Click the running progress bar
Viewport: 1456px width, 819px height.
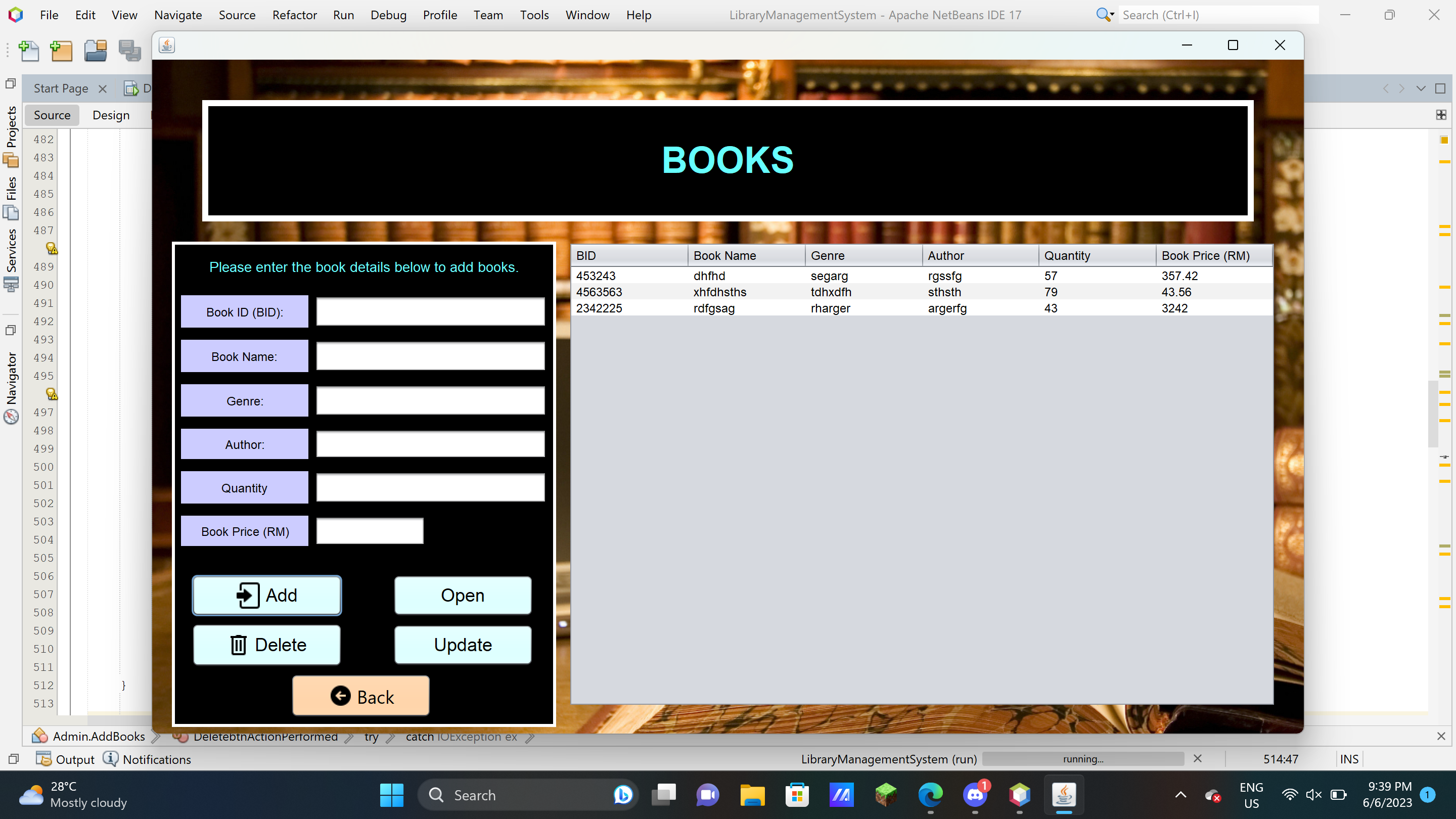tap(1082, 759)
